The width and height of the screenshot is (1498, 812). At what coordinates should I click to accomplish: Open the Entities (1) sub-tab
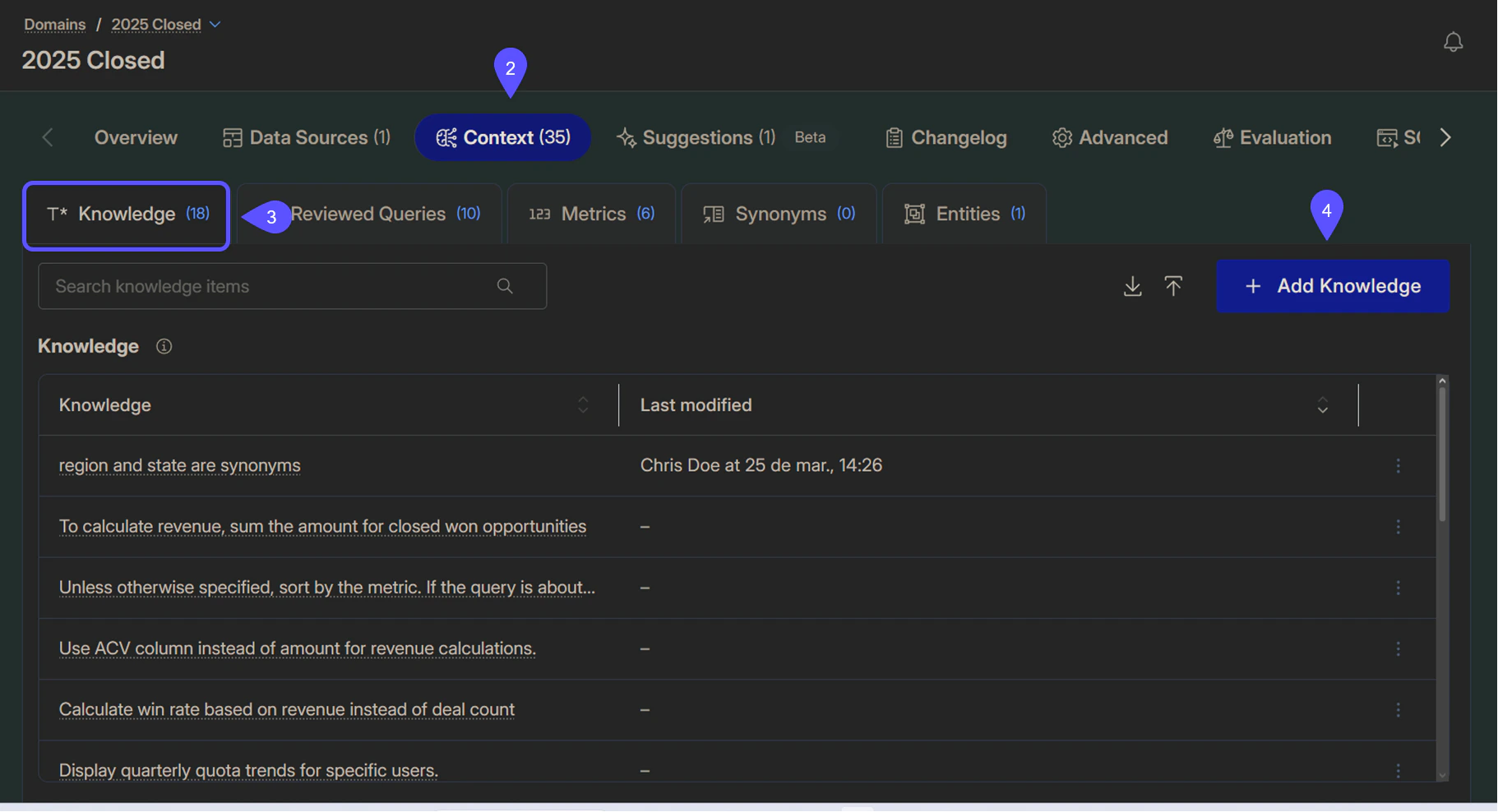click(x=964, y=215)
